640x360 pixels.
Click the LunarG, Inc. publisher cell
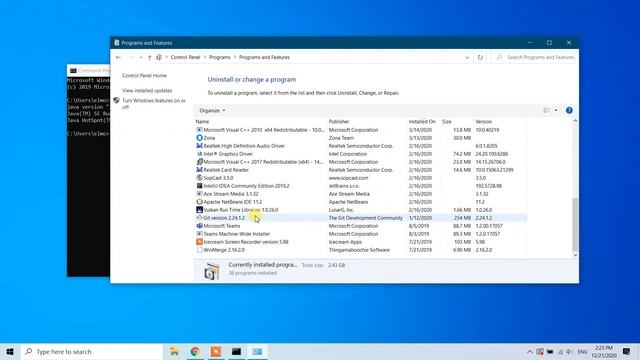pos(341,210)
